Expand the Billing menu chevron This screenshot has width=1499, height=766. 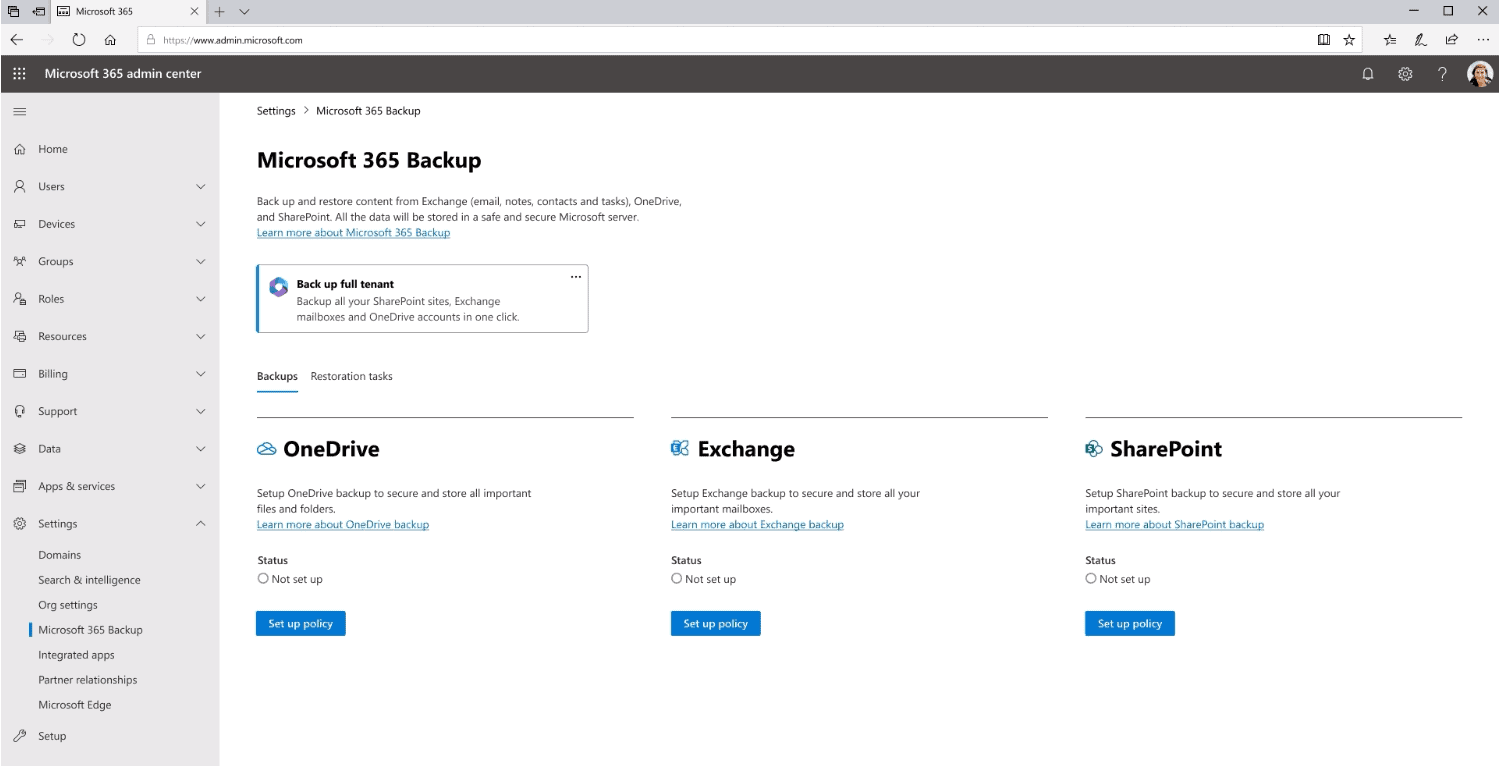coord(200,374)
